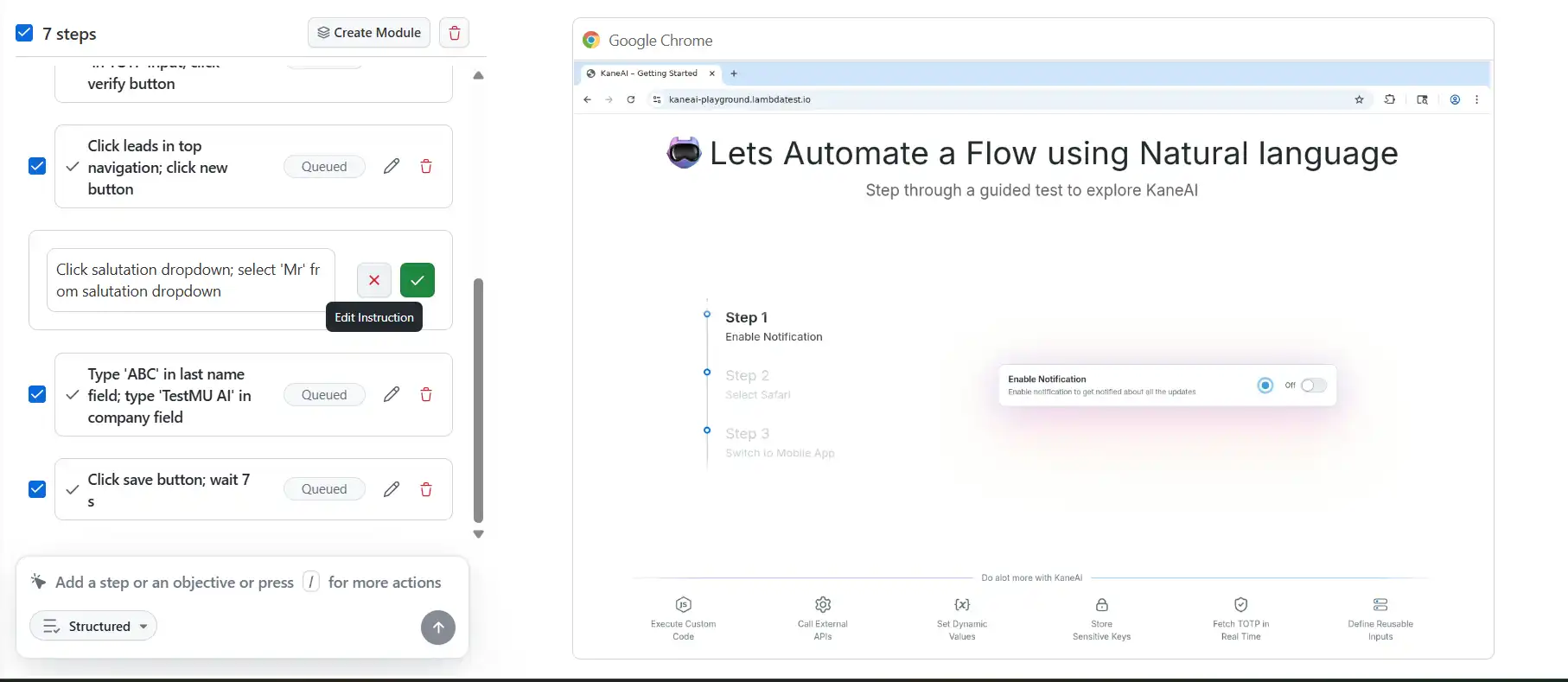This screenshot has width=1568, height=682.
Task: Click Set Dynamic Values icon
Action: [x=962, y=604]
